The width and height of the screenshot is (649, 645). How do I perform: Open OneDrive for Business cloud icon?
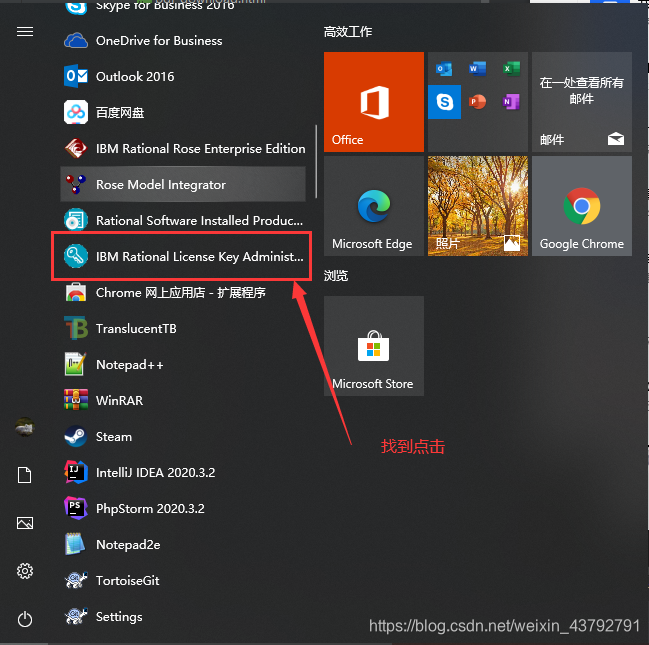[76, 41]
